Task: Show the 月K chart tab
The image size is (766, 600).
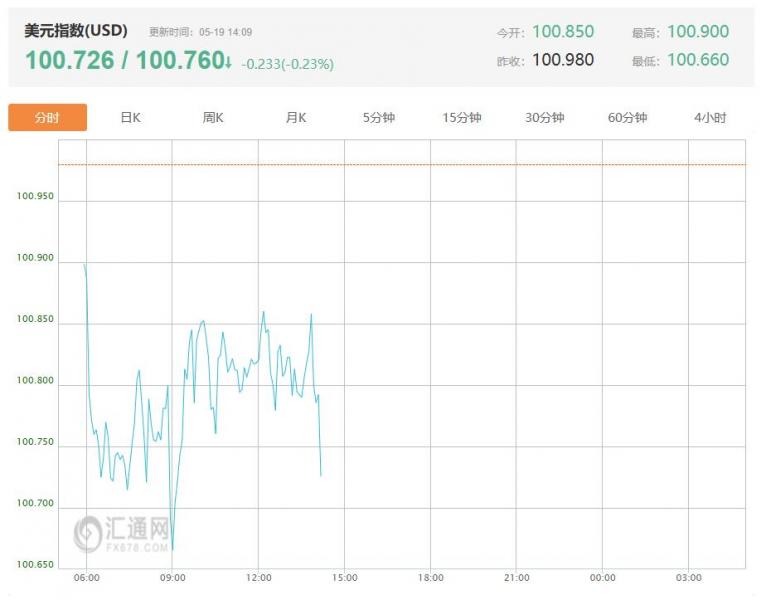Action: pyautogui.click(x=296, y=118)
